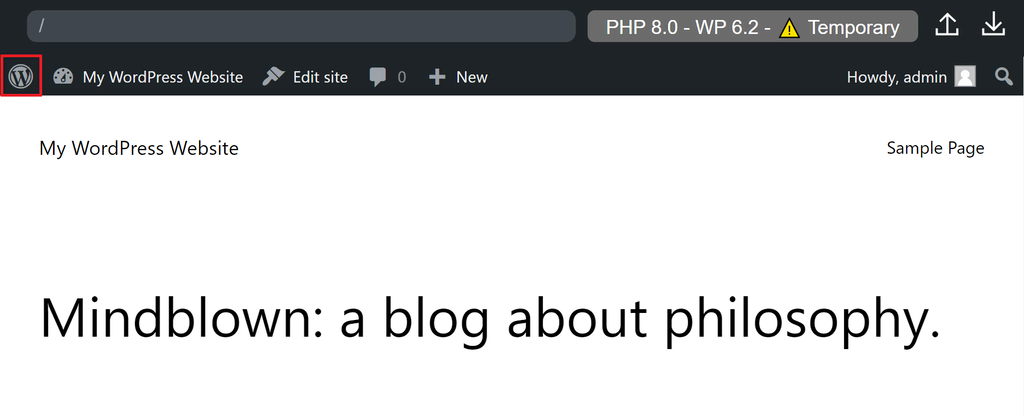Click the comments speech bubble icon
Screen dimensions: 1024x416
[378, 77]
